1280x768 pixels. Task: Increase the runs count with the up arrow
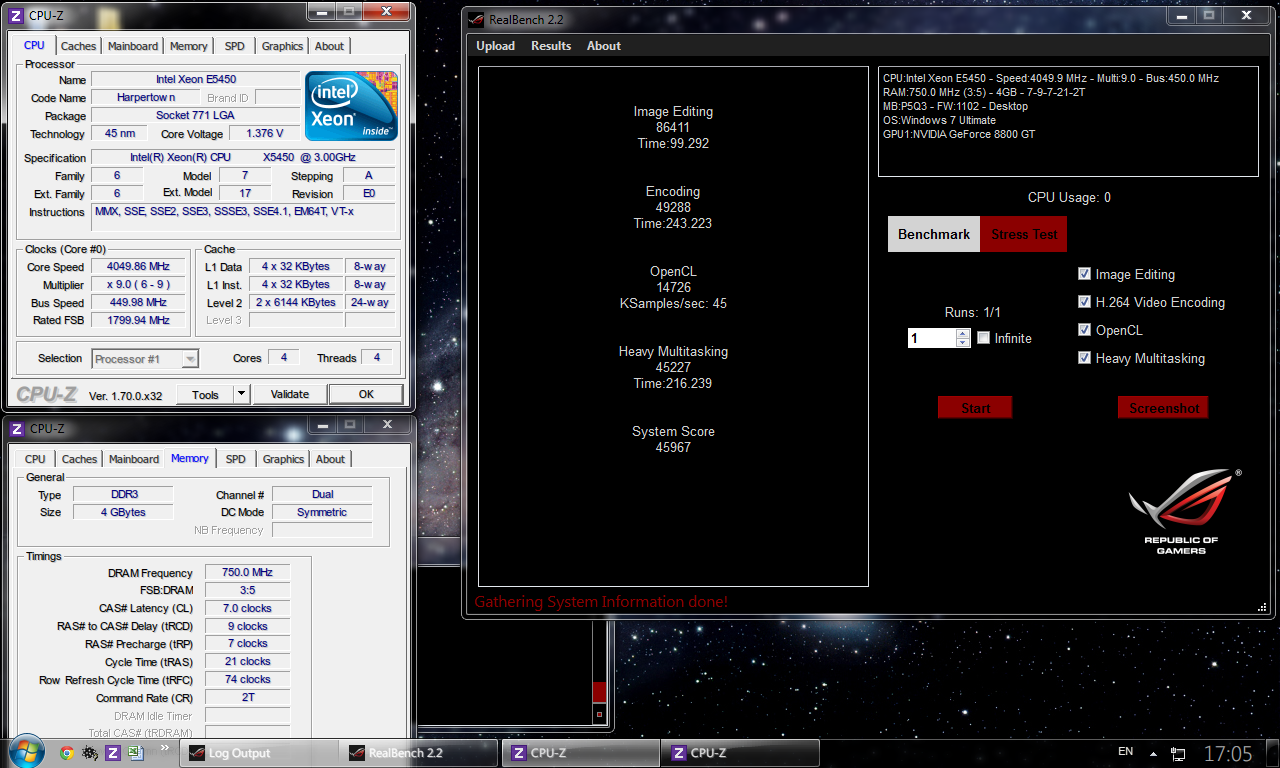963,333
